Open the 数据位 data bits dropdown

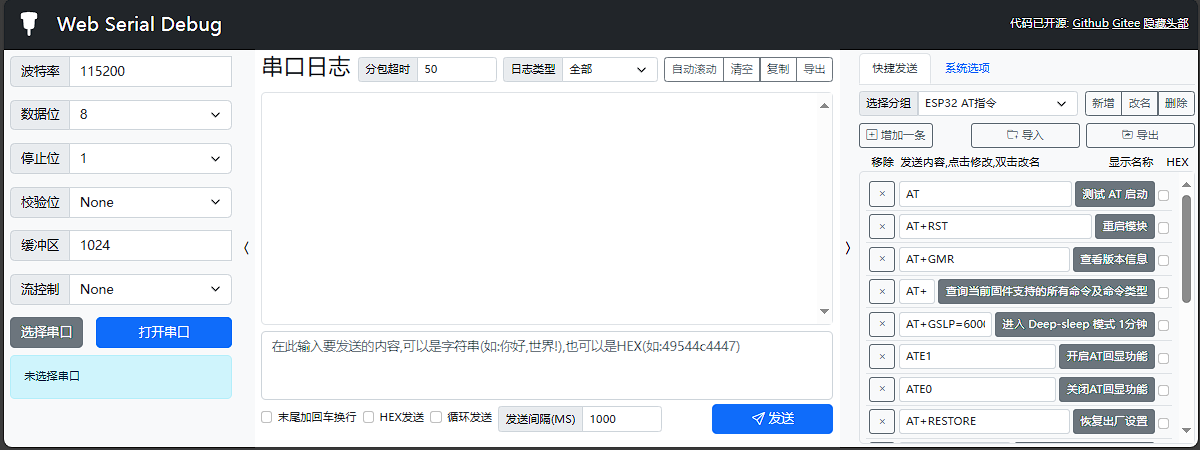pyautogui.click(x=150, y=115)
